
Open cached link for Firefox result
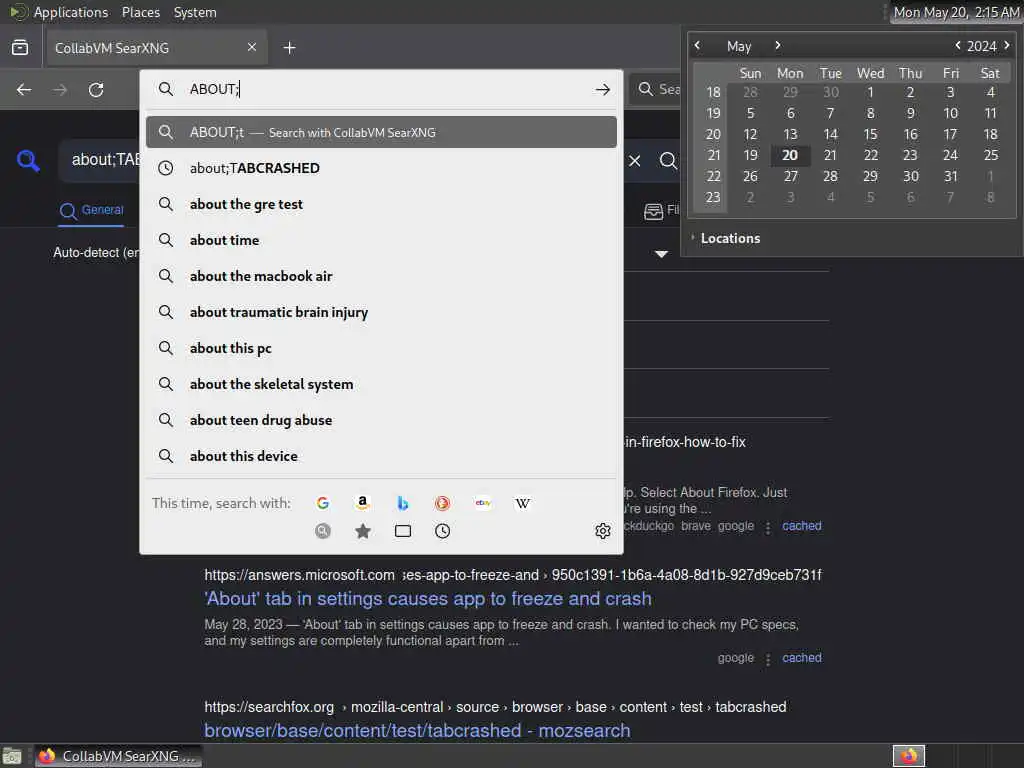click(802, 526)
